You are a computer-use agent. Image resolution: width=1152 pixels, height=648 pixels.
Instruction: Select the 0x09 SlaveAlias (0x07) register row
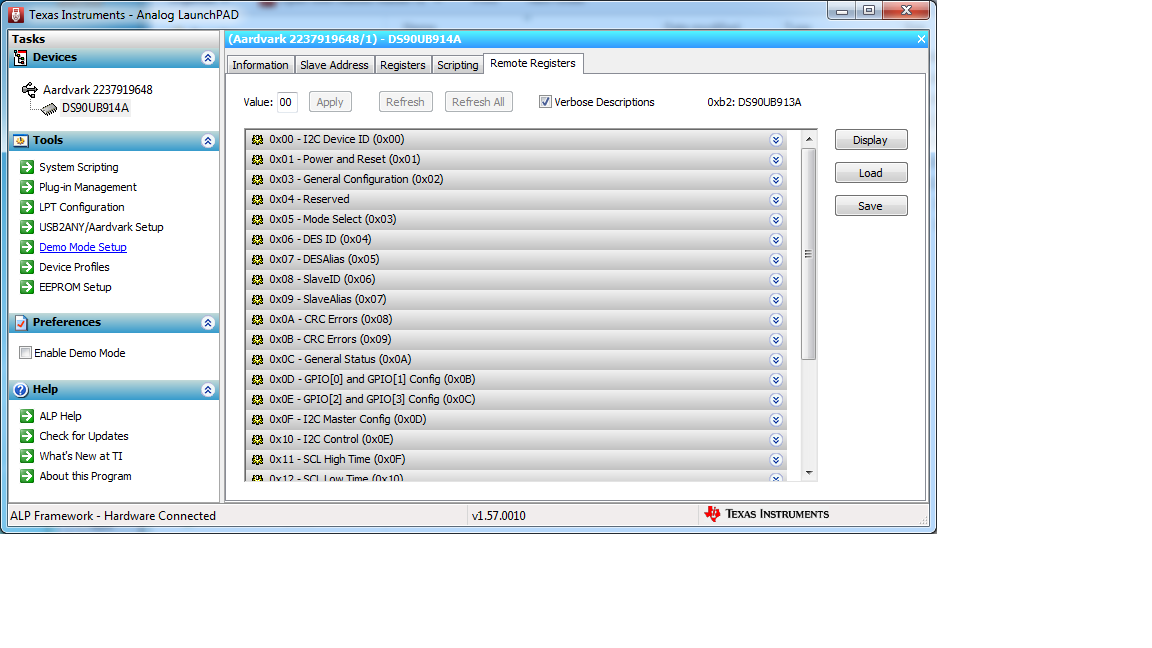516,299
